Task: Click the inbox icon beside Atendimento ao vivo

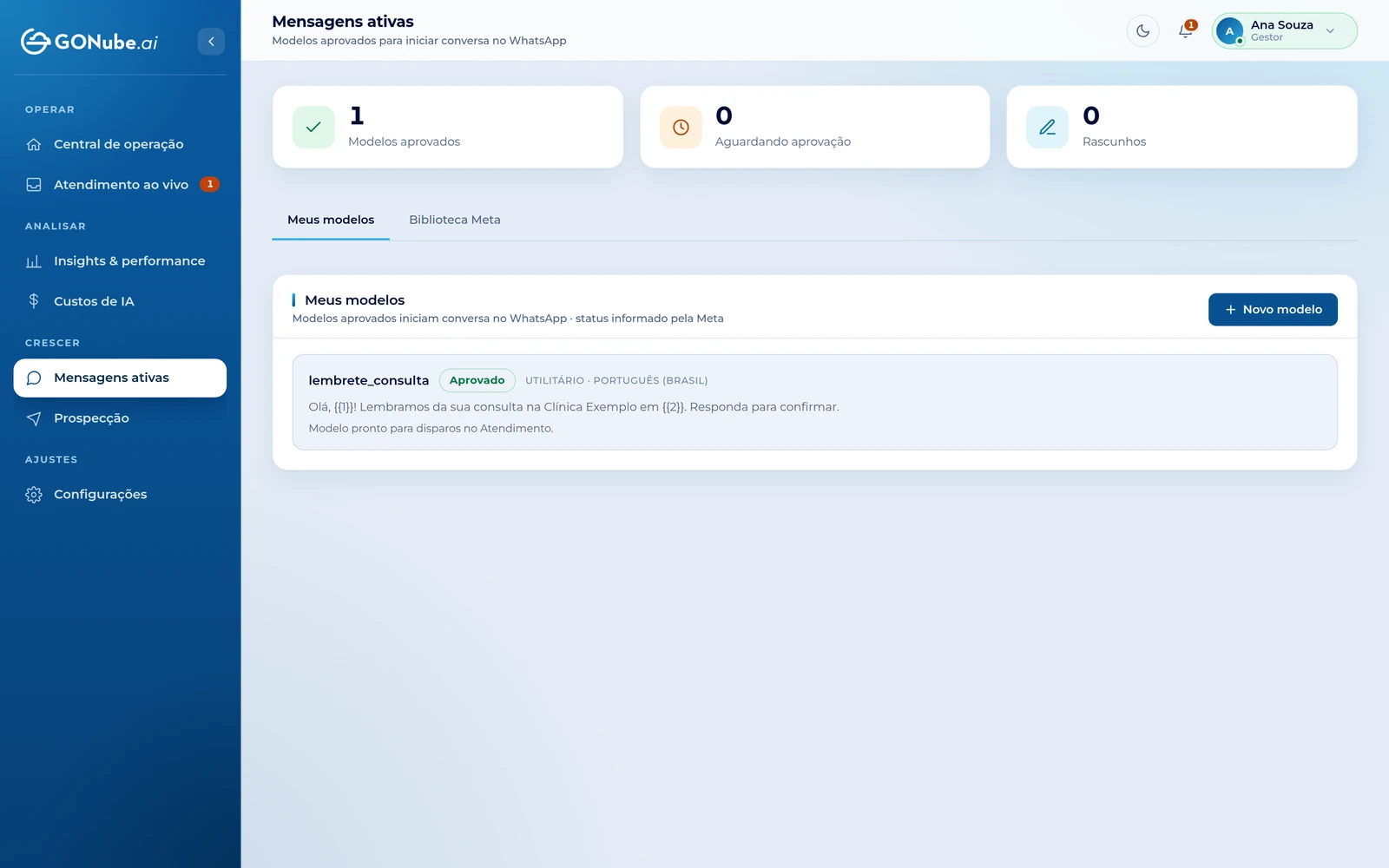Action: pos(34,184)
